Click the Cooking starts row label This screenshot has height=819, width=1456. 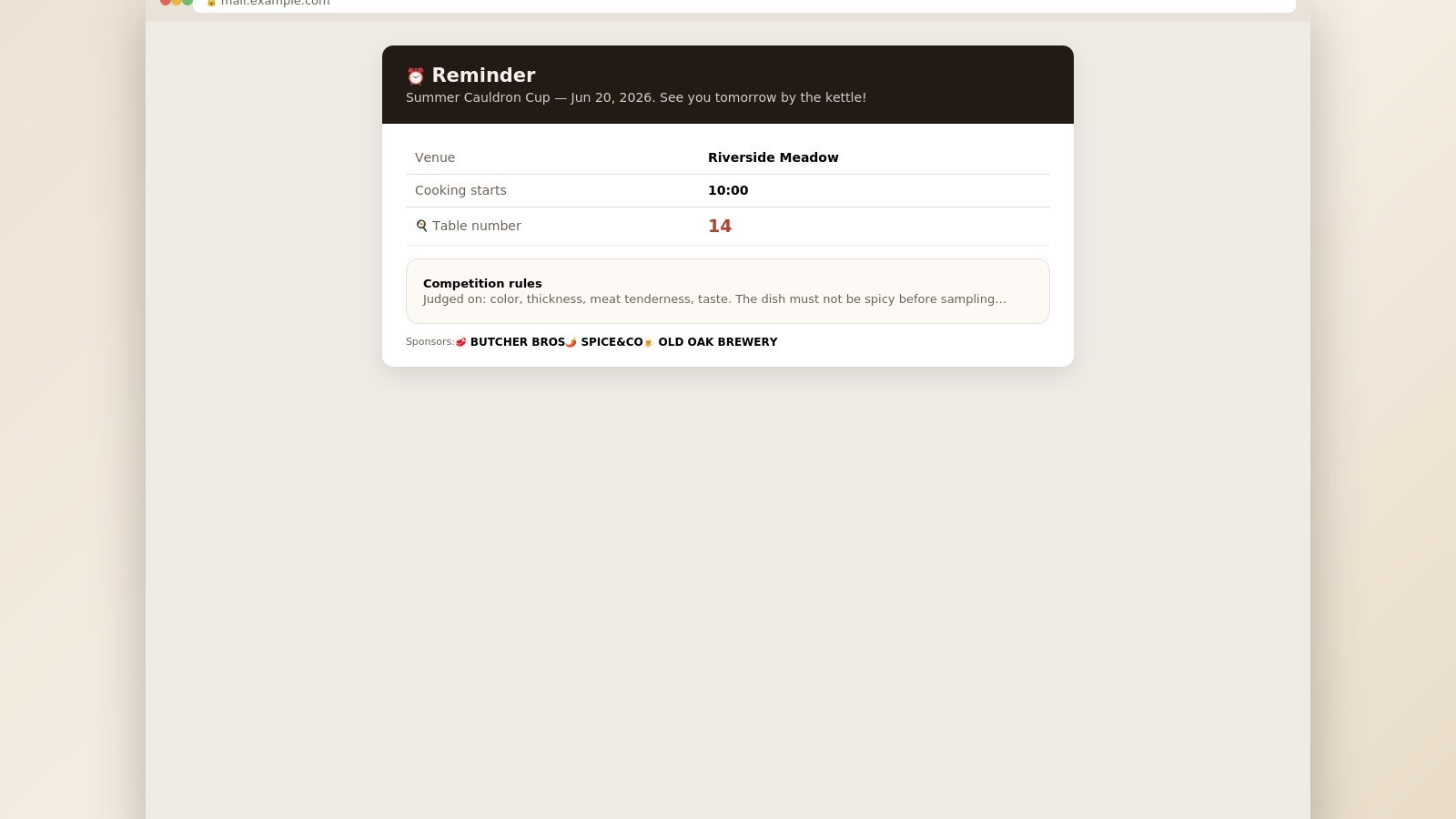click(460, 190)
